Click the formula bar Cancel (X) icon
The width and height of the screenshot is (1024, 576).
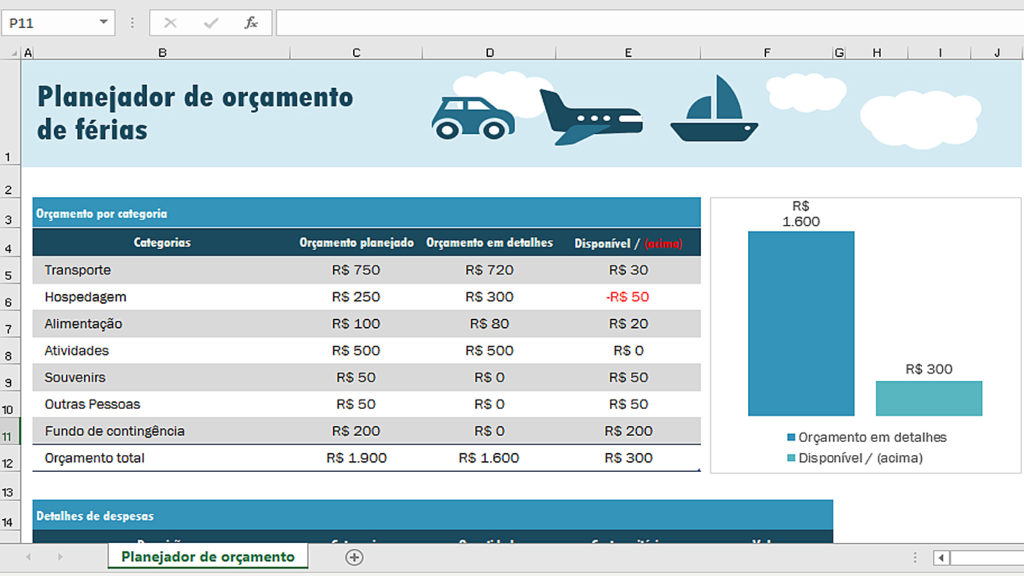coord(170,23)
